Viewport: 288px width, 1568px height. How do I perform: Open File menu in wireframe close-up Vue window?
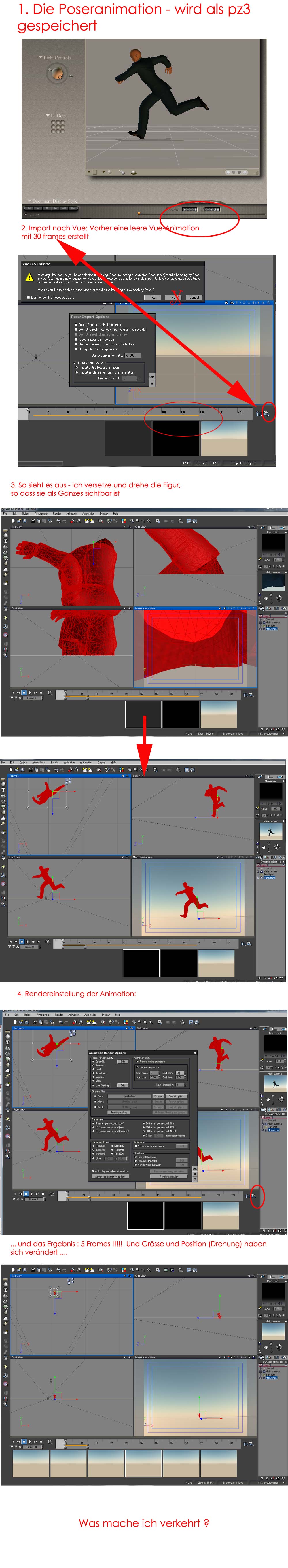click(x=5, y=514)
